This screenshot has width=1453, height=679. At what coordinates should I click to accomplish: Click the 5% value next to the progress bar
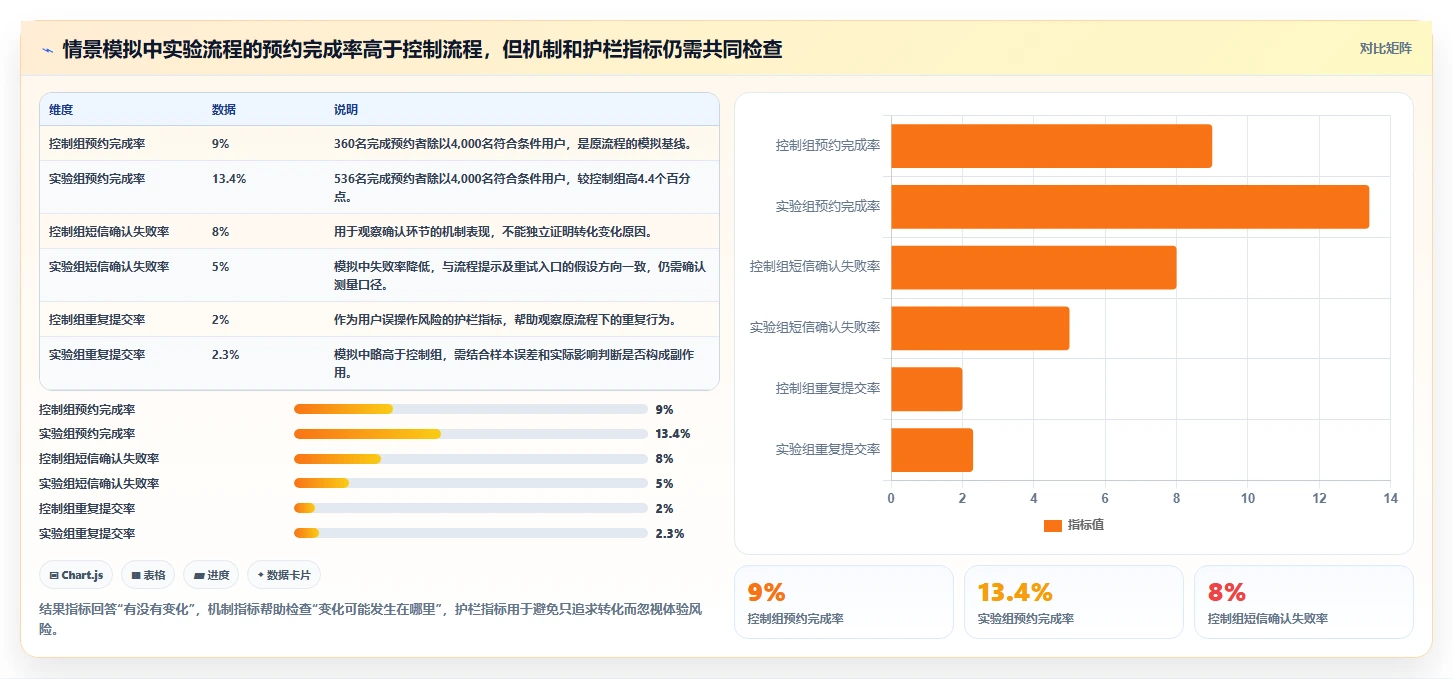tap(665, 484)
